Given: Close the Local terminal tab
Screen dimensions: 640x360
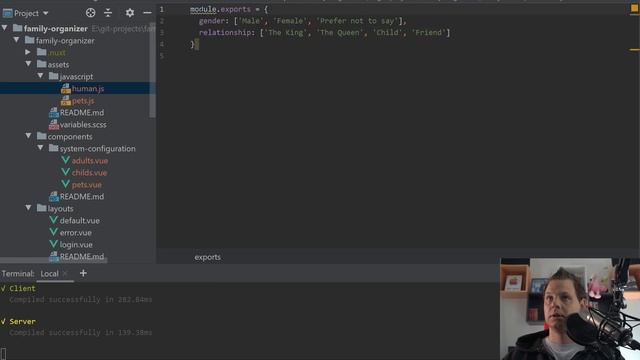Looking at the screenshot, I should point(65,274).
